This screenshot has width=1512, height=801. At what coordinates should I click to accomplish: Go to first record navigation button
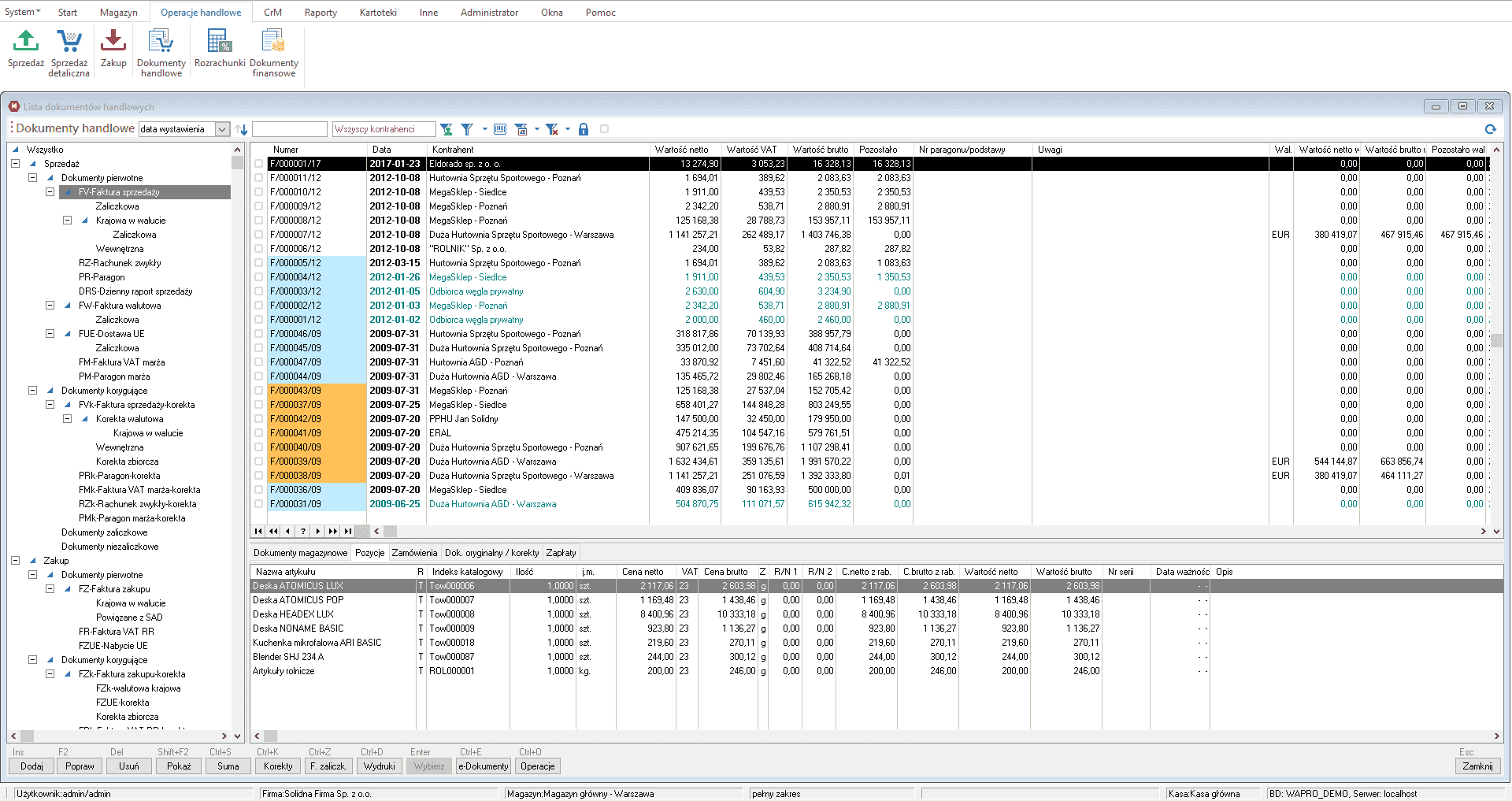click(258, 531)
